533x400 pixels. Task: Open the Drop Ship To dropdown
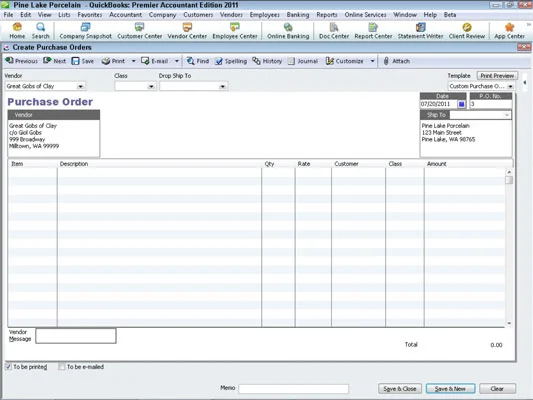[x=223, y=86]
